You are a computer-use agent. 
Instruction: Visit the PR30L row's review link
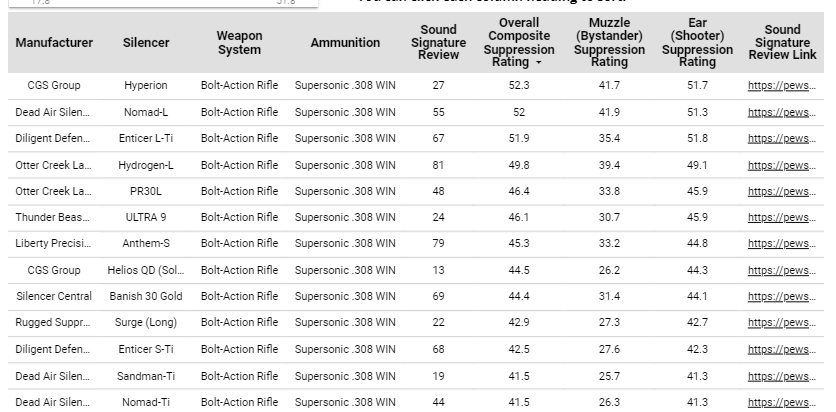(x=782, y=192)
